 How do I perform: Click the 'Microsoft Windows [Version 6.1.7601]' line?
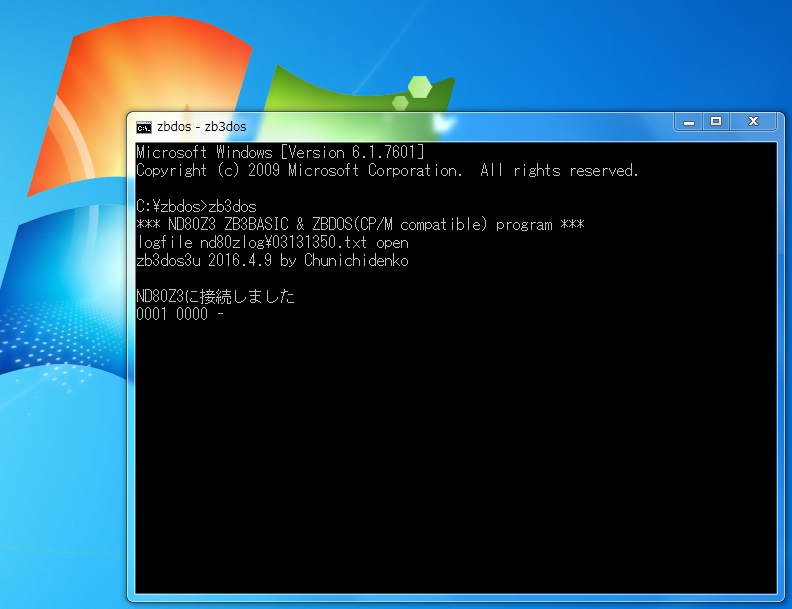pos(280,152)
